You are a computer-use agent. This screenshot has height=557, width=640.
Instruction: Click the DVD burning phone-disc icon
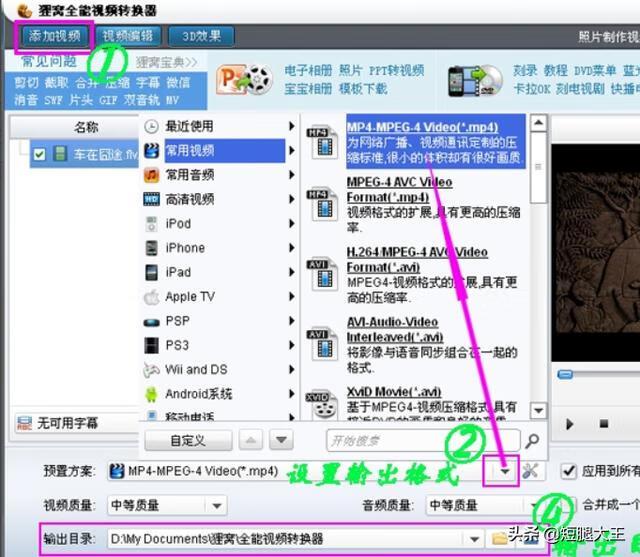point(475,80)
